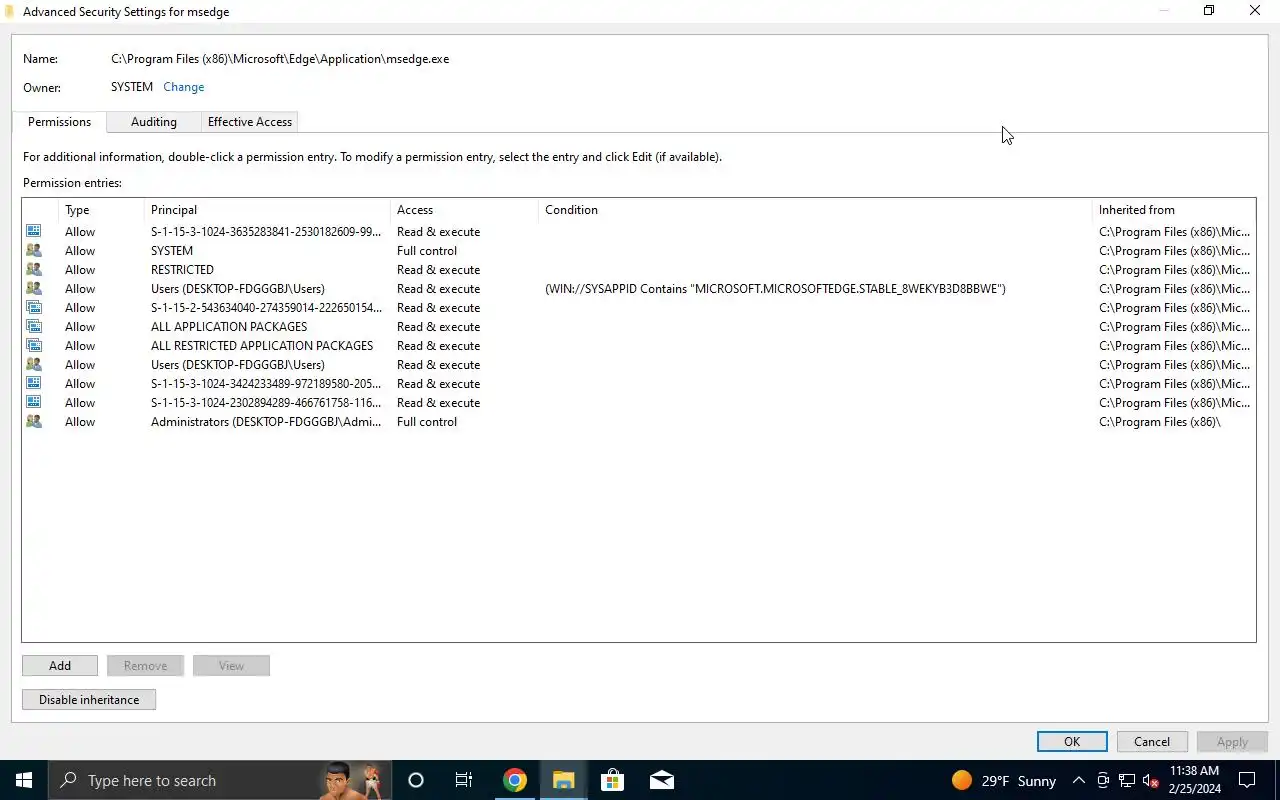Viewport: 1280px width, 800px height.
Task: Click the network icon in system tray
Action: pyautogui.click(x=1127, y=781)
